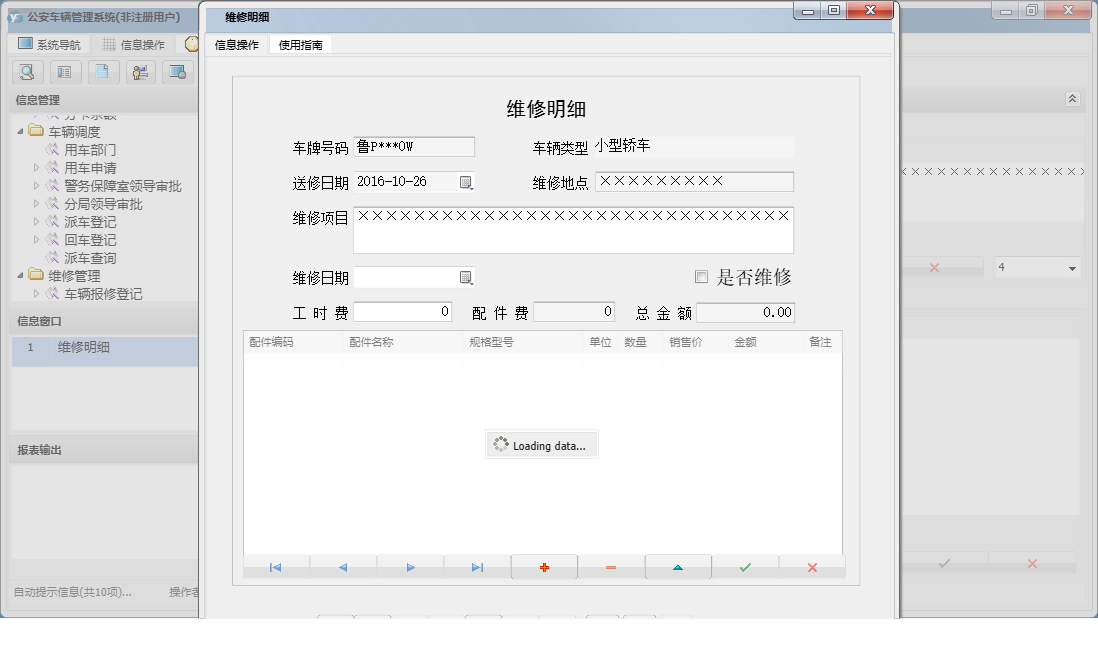Add a parts row with the plus icon
The width and height of the screenshot is (1098, 665).
(544, 567)
